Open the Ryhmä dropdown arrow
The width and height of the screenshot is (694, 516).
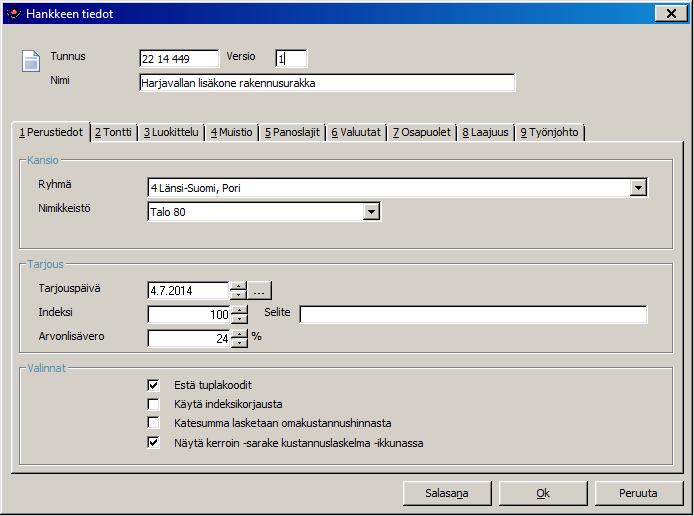click(x=638, y=188)
